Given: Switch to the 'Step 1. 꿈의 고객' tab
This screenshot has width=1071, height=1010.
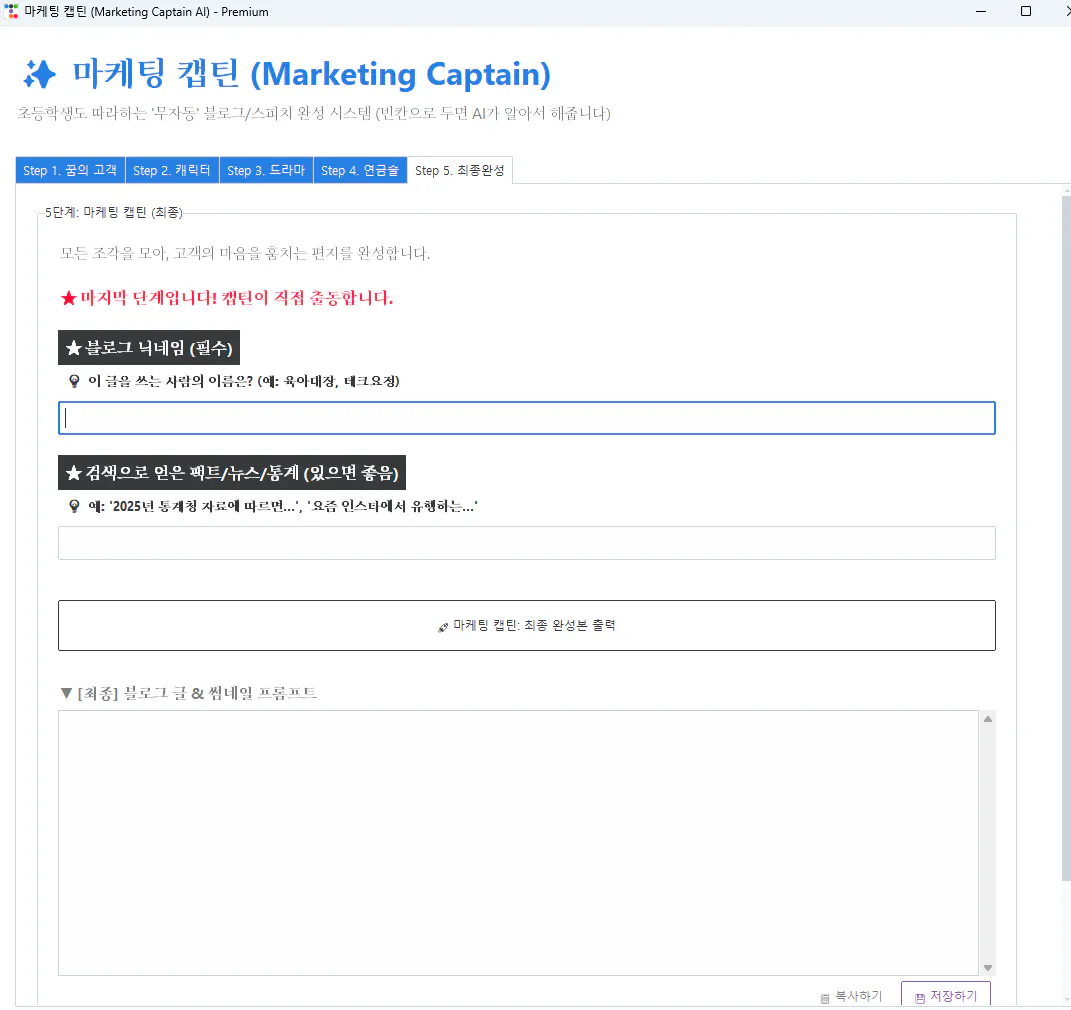Looking at the screenshot, I should (x=68, y=170).
